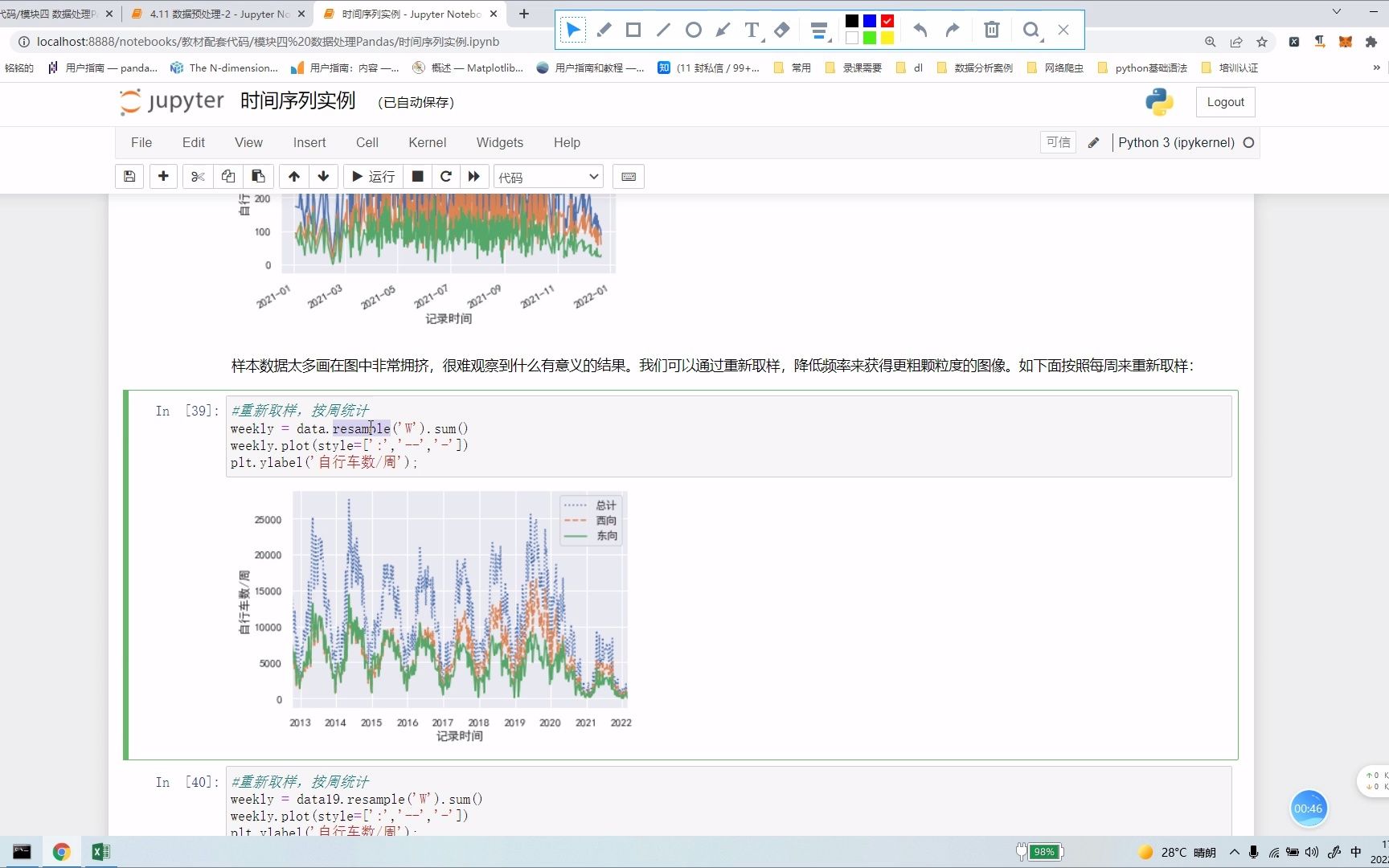Select the pointer tool in annotation bar
The height and width of the screenshot is (868, 1389).
click(x=573, y=31)
